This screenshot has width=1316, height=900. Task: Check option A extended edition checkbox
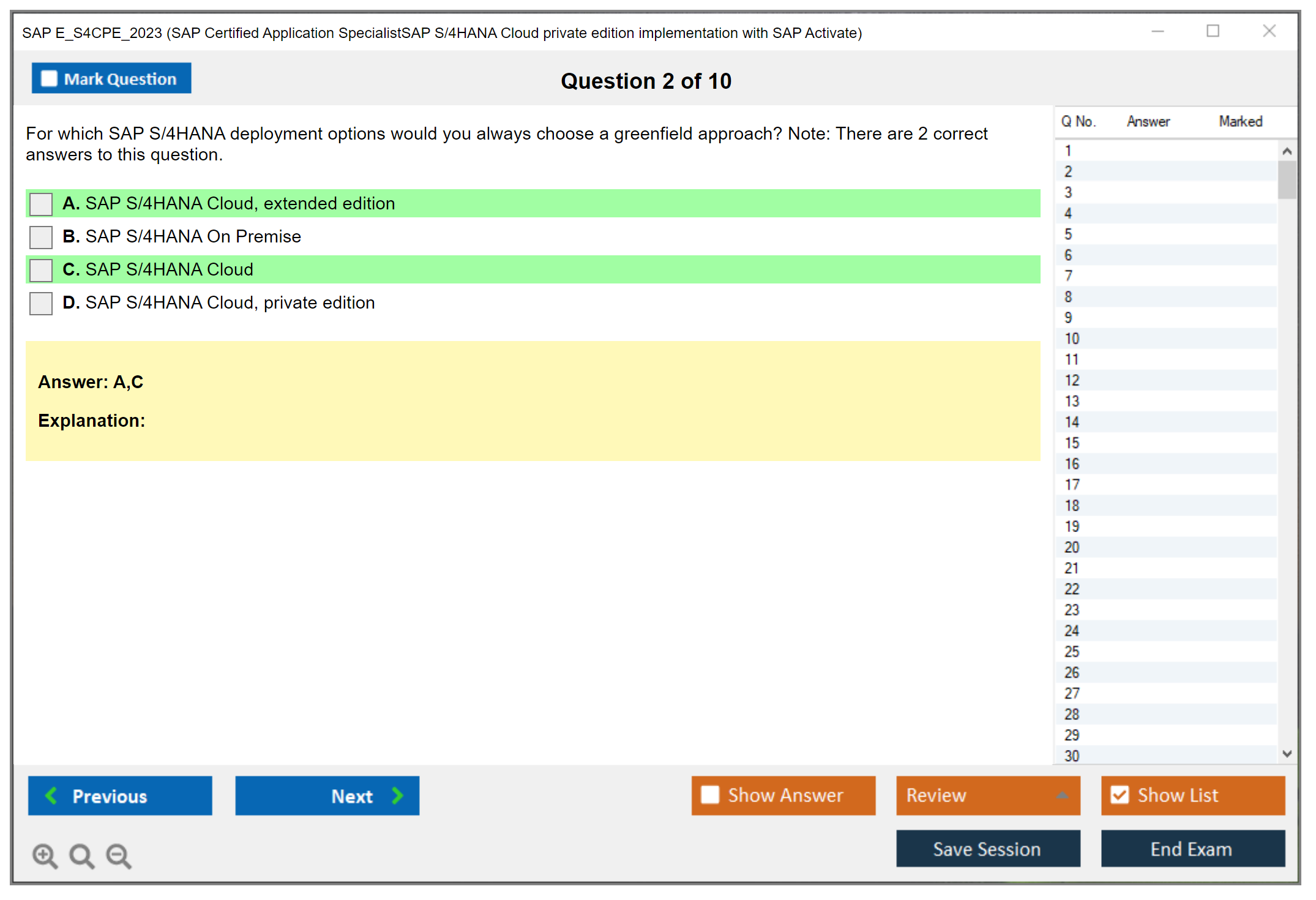[41, 204]
